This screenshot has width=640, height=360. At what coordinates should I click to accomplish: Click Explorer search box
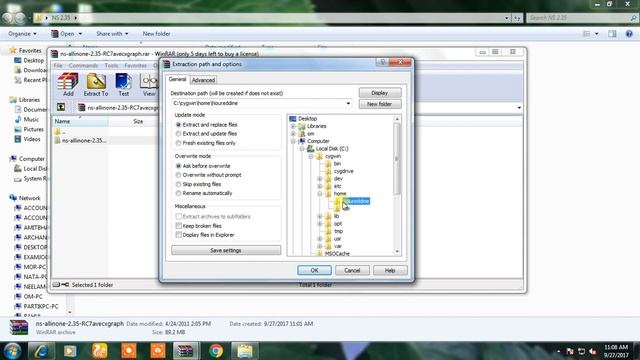click(582, 18)
